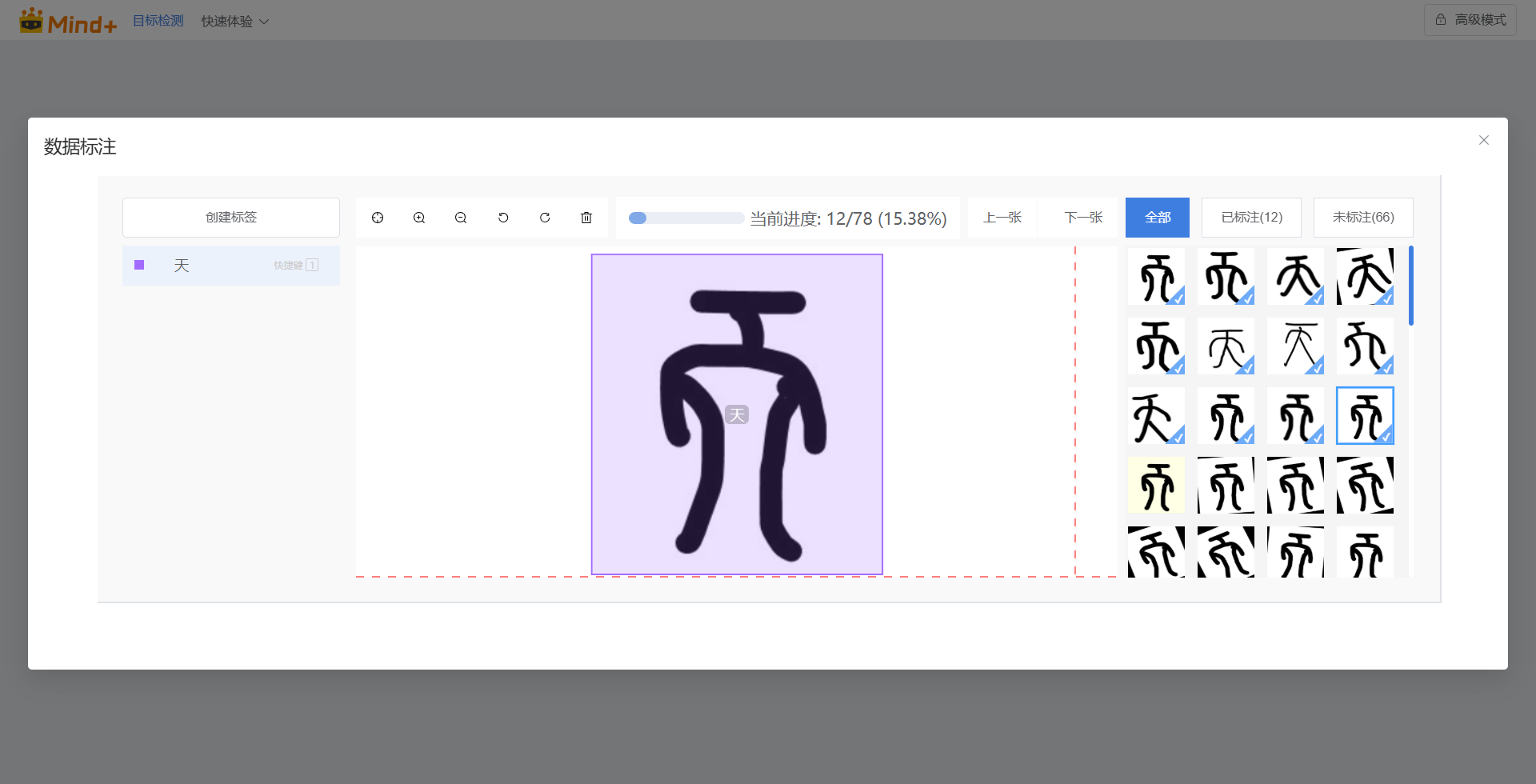Open the 快速体验 dropdown menu
This screenshot has width=1536, height=784.
click(x=234, y=21)
